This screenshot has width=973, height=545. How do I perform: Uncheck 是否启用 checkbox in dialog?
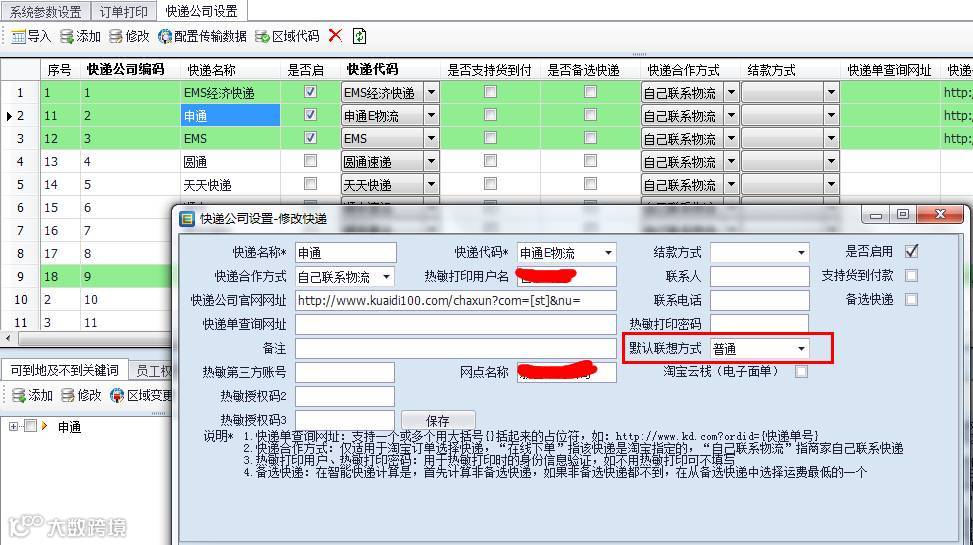911,251
